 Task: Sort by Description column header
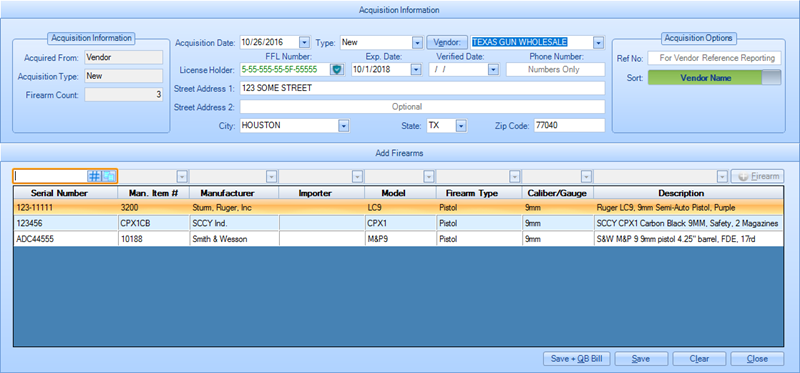pyautogui.click(x=688, y=193)
